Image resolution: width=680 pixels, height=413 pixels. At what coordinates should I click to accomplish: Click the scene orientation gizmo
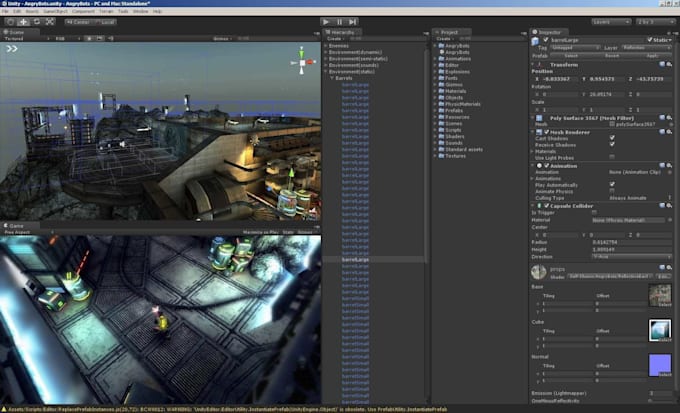click(x=302, y=62)
